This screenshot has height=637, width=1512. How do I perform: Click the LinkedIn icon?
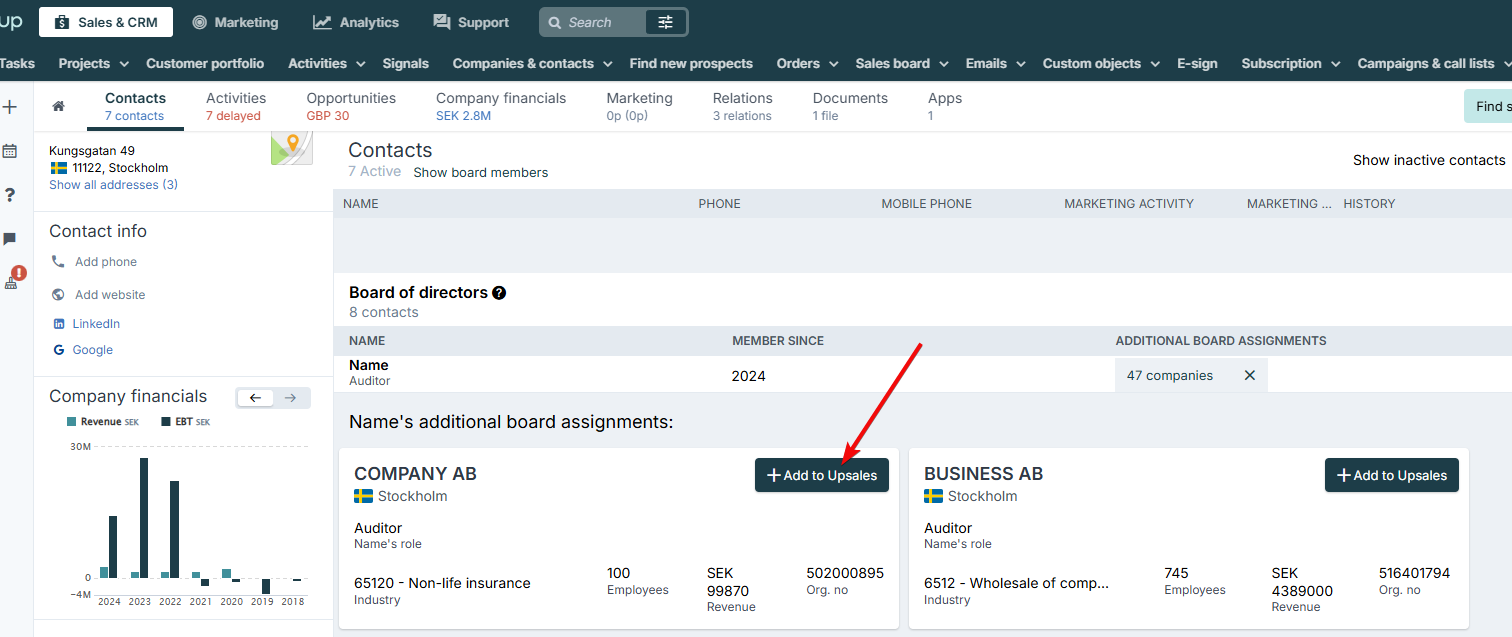[58, 324]
